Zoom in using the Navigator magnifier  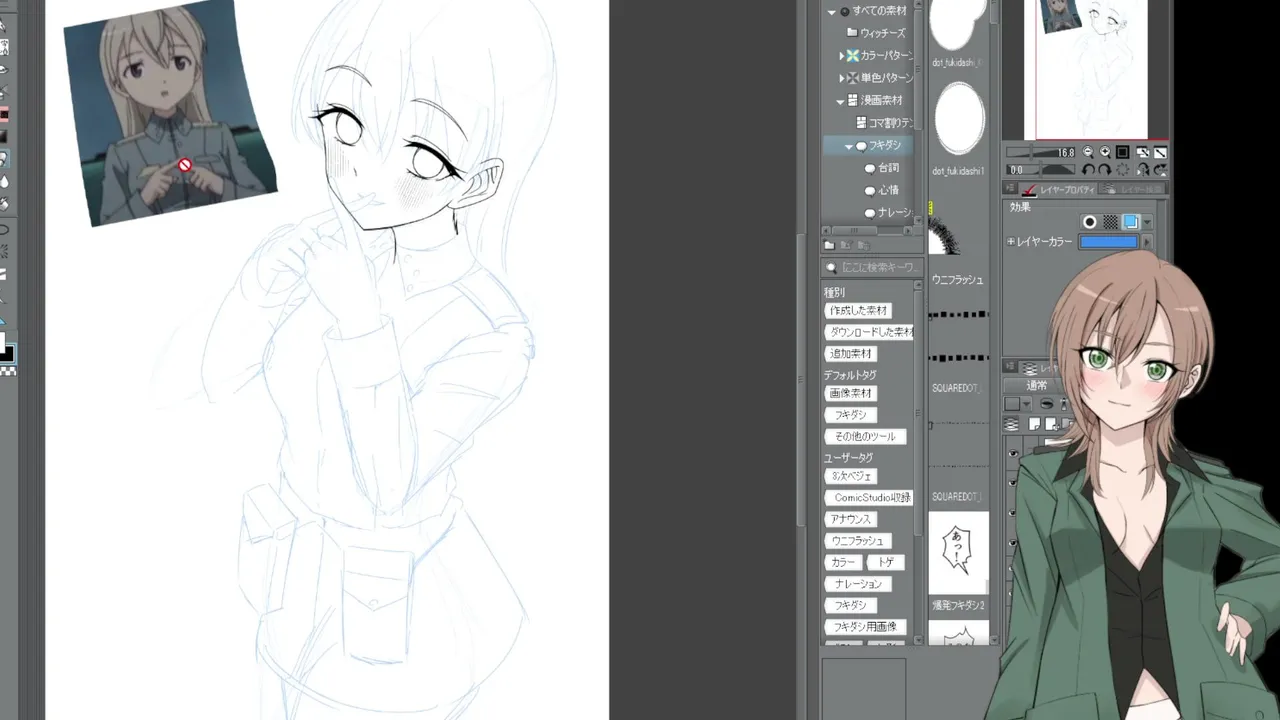tap(1105, 153)
